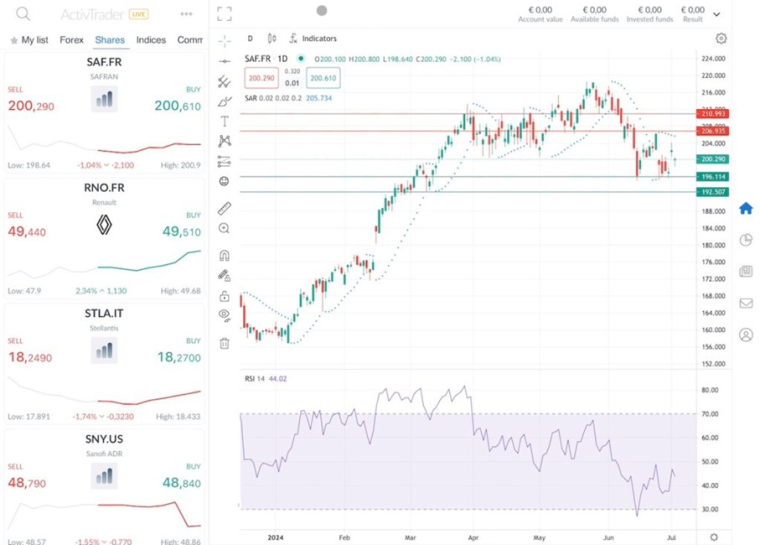Click the trash icon to remove drawings

coord(225,343)
